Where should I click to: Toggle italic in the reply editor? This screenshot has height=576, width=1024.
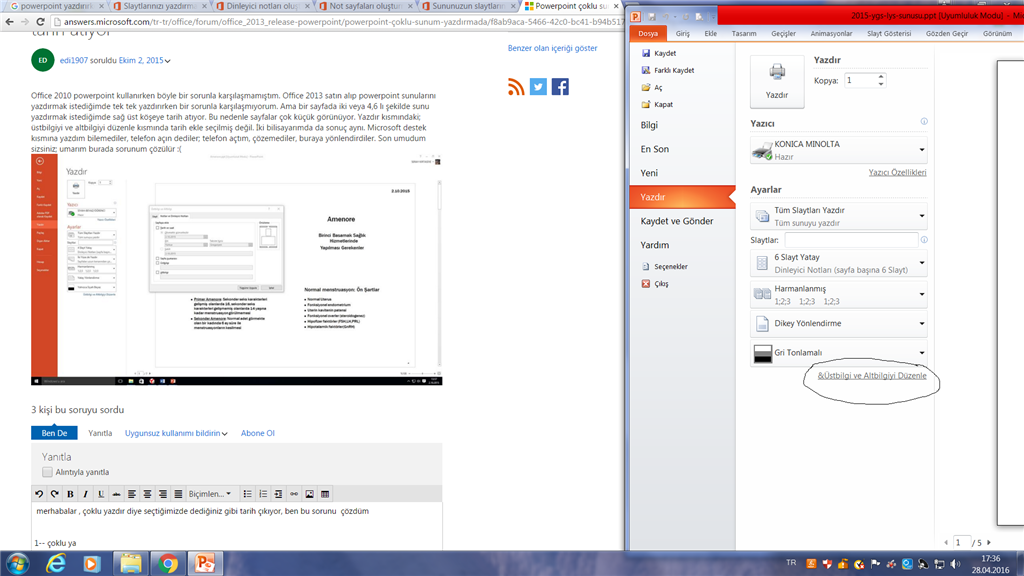point(86,494)
